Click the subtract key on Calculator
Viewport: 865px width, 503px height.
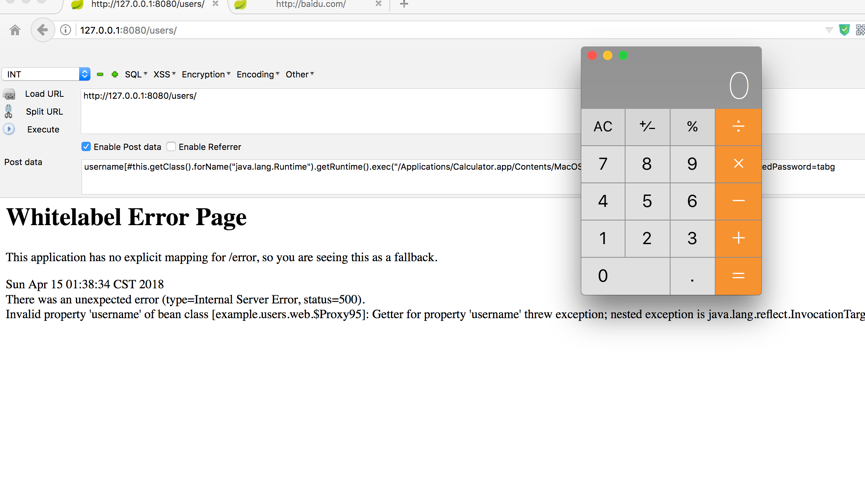pos(738,201)
